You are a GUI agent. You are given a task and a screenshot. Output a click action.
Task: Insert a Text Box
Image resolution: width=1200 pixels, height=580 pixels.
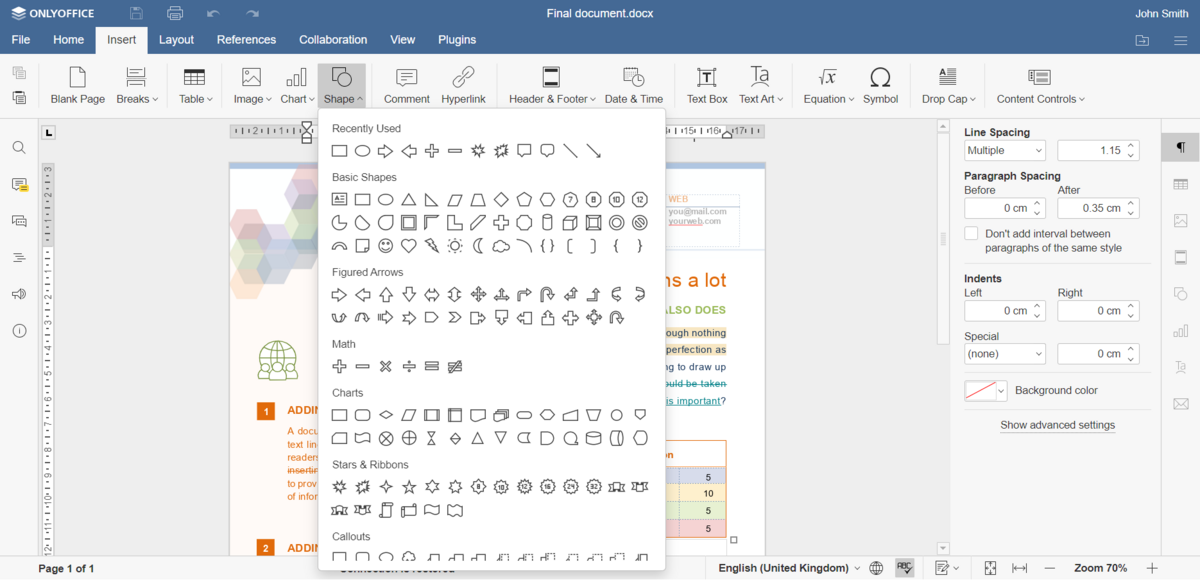pyautogui.click(x=707, y=86)
